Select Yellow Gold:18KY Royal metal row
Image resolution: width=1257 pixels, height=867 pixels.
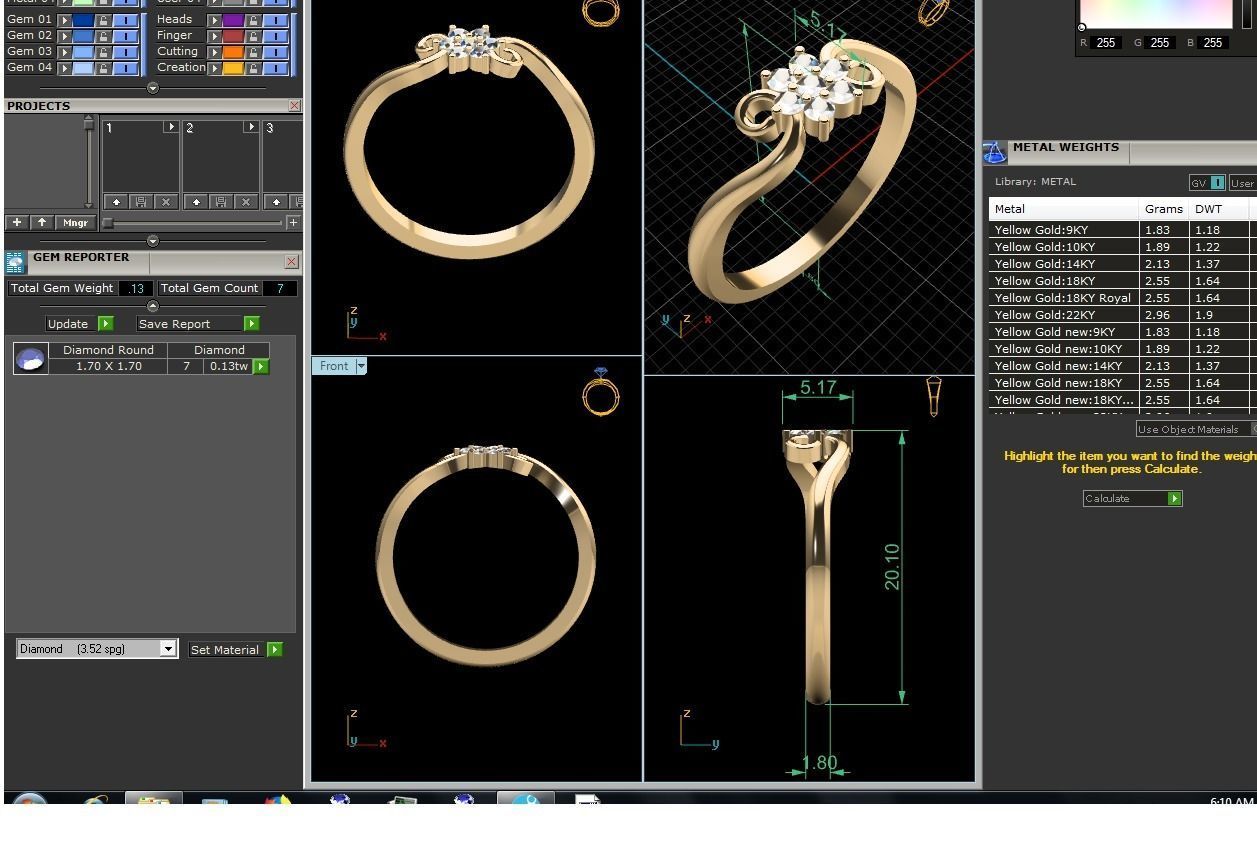[1123, 298]
